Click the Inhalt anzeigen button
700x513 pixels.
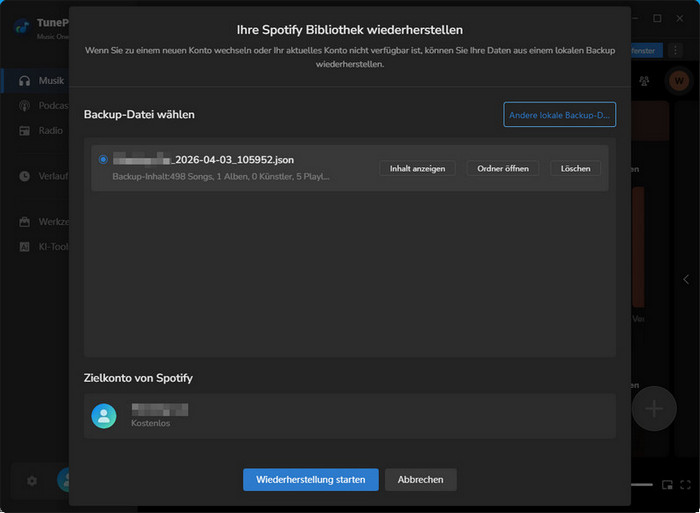tap(417, 168)
